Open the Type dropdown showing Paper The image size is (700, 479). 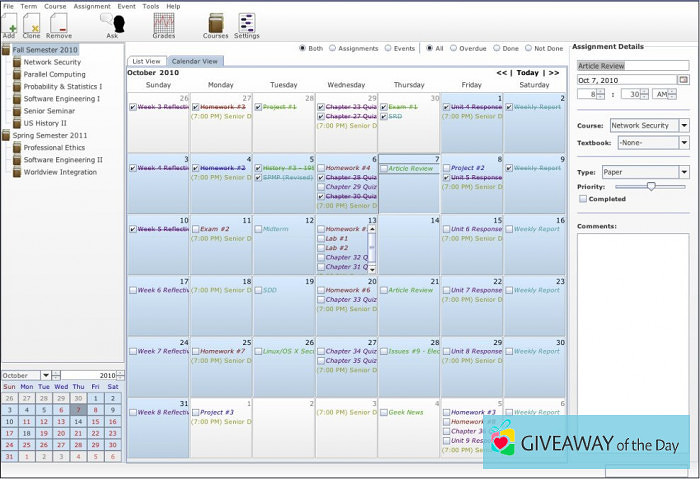(684, 172)
